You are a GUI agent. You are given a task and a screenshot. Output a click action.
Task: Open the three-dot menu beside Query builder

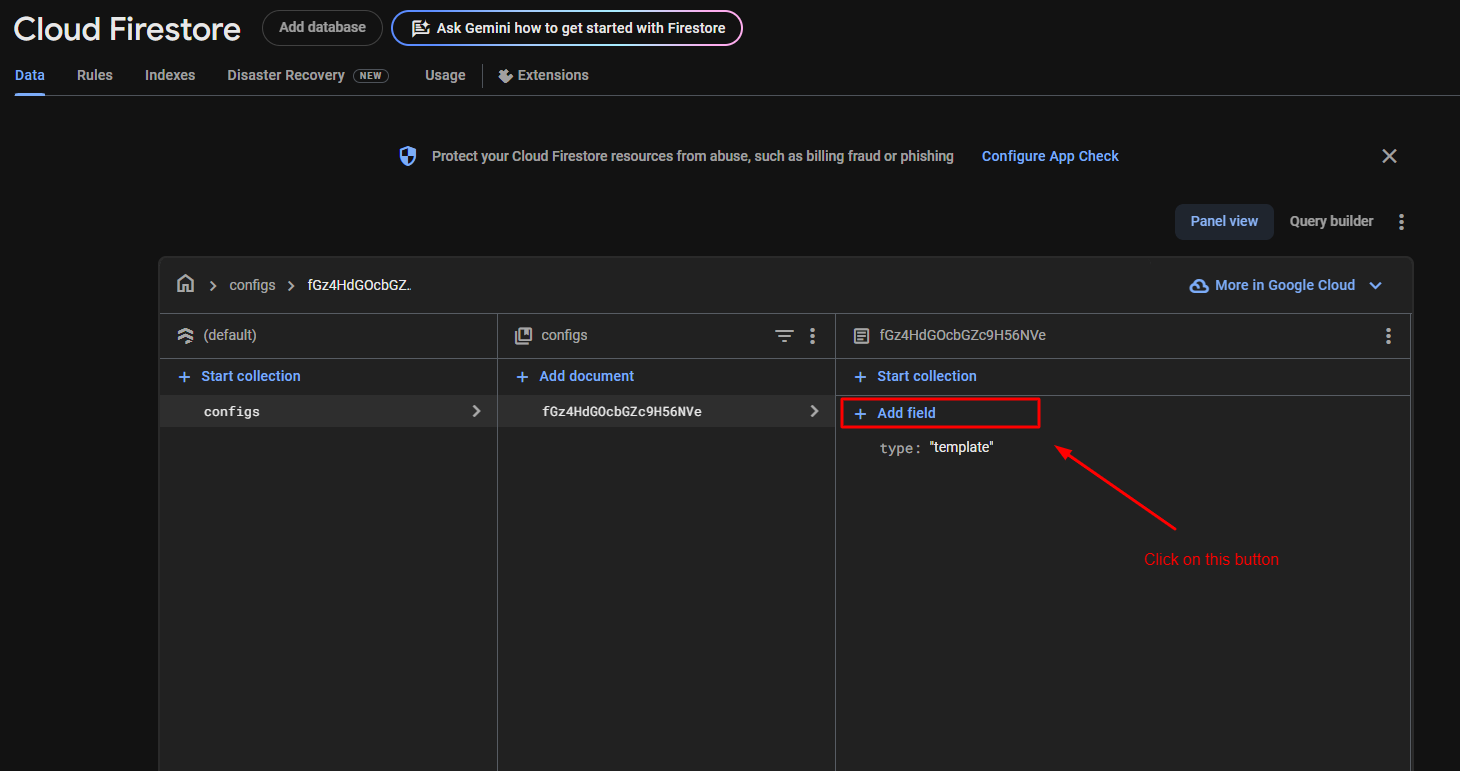(x=1402, y=222)
